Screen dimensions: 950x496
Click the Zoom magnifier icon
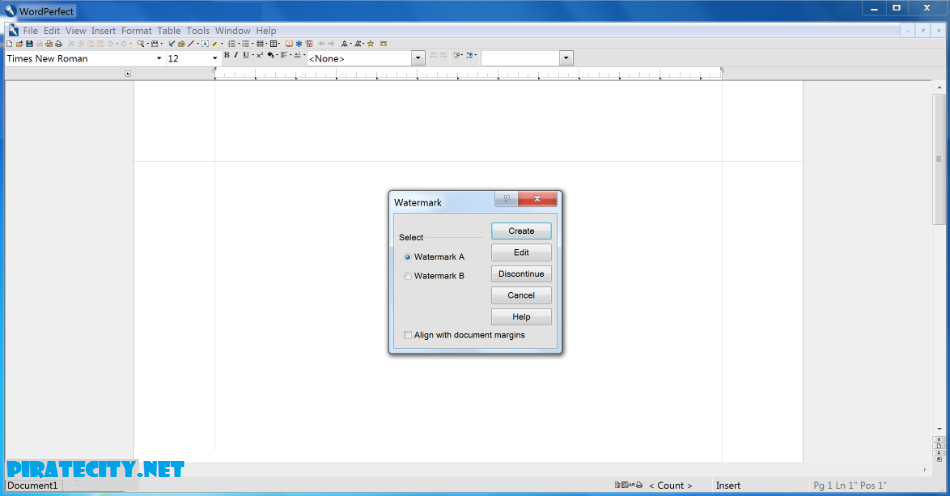point(141,44)
